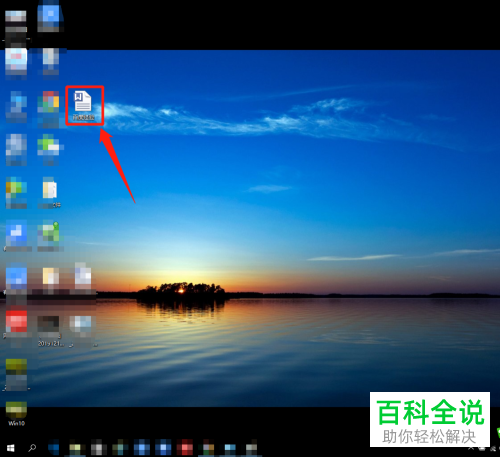Click the Win10 label text
This screenshot has width=500, height=457.
click(x=16, y=423)
